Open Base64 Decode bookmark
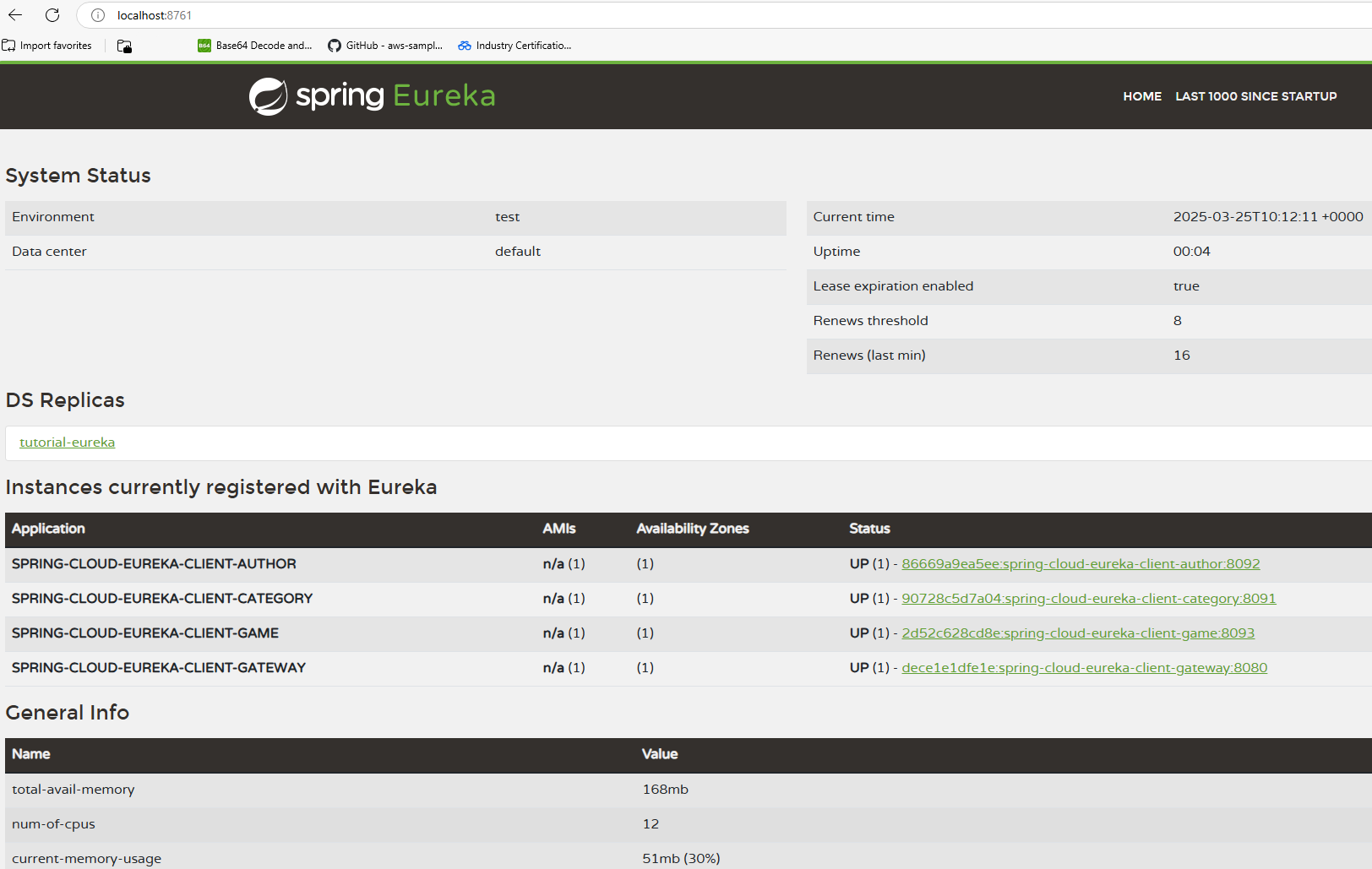This screenshot has width=1372, height=869. point(255,46)
